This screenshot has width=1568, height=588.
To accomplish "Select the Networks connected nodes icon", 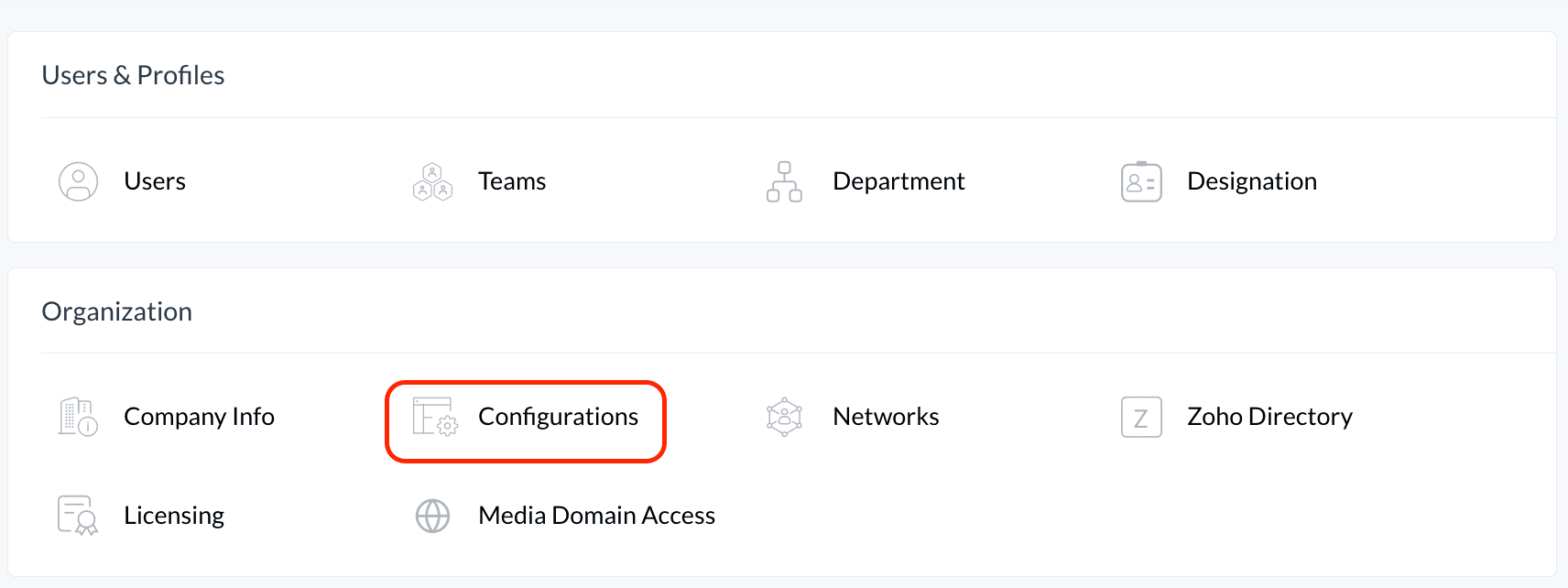I will [784, 417].
